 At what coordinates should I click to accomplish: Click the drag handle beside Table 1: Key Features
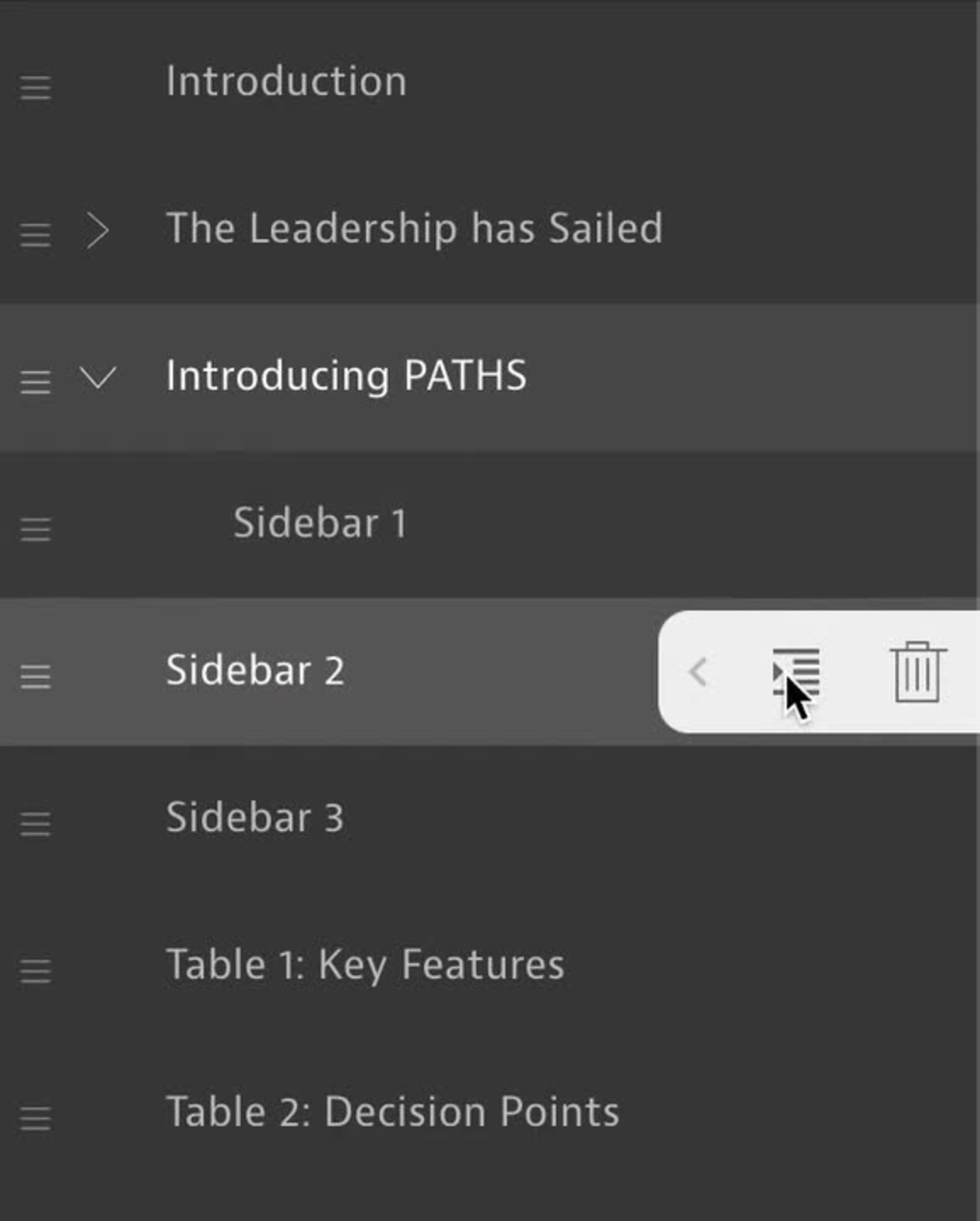[35, 971]
